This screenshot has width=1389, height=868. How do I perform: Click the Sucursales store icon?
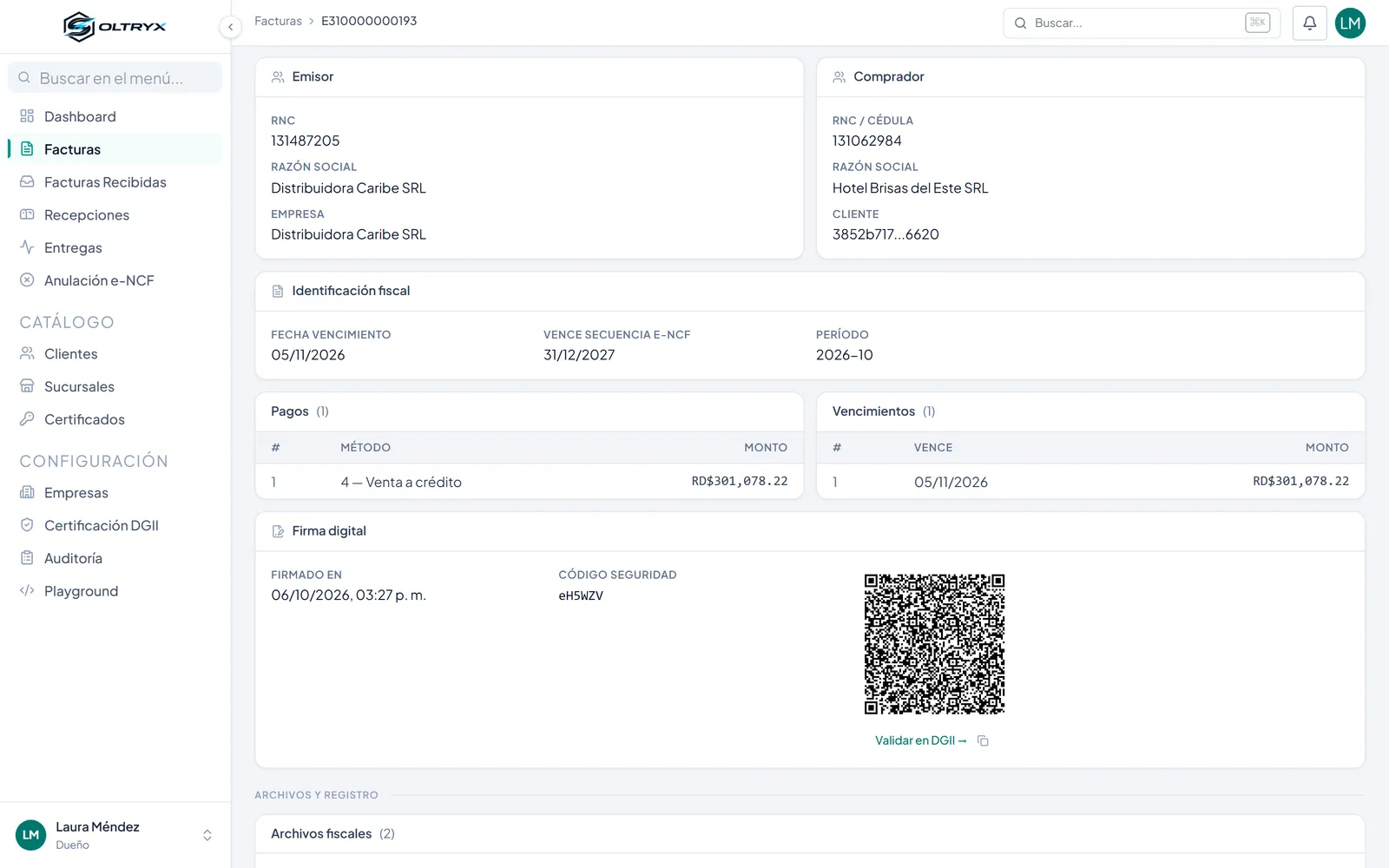click(x=27, y=386)
